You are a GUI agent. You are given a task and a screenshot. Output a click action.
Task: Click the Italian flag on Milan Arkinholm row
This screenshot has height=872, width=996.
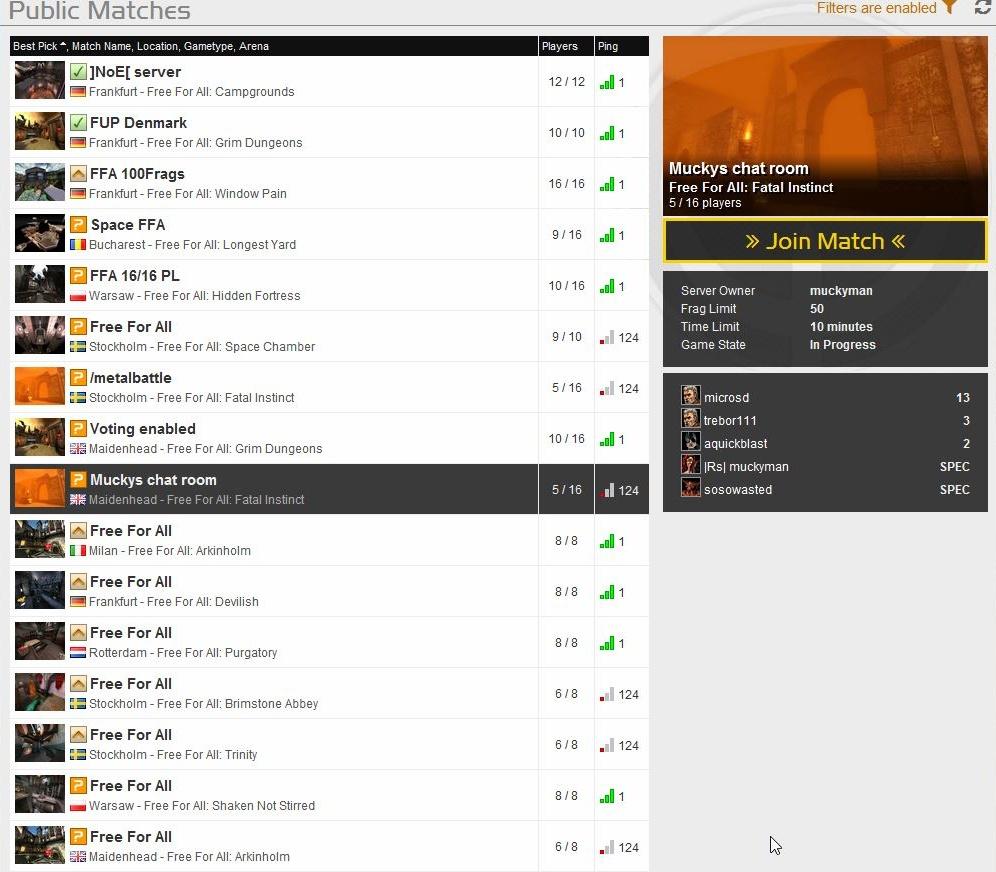click(78, 551)
